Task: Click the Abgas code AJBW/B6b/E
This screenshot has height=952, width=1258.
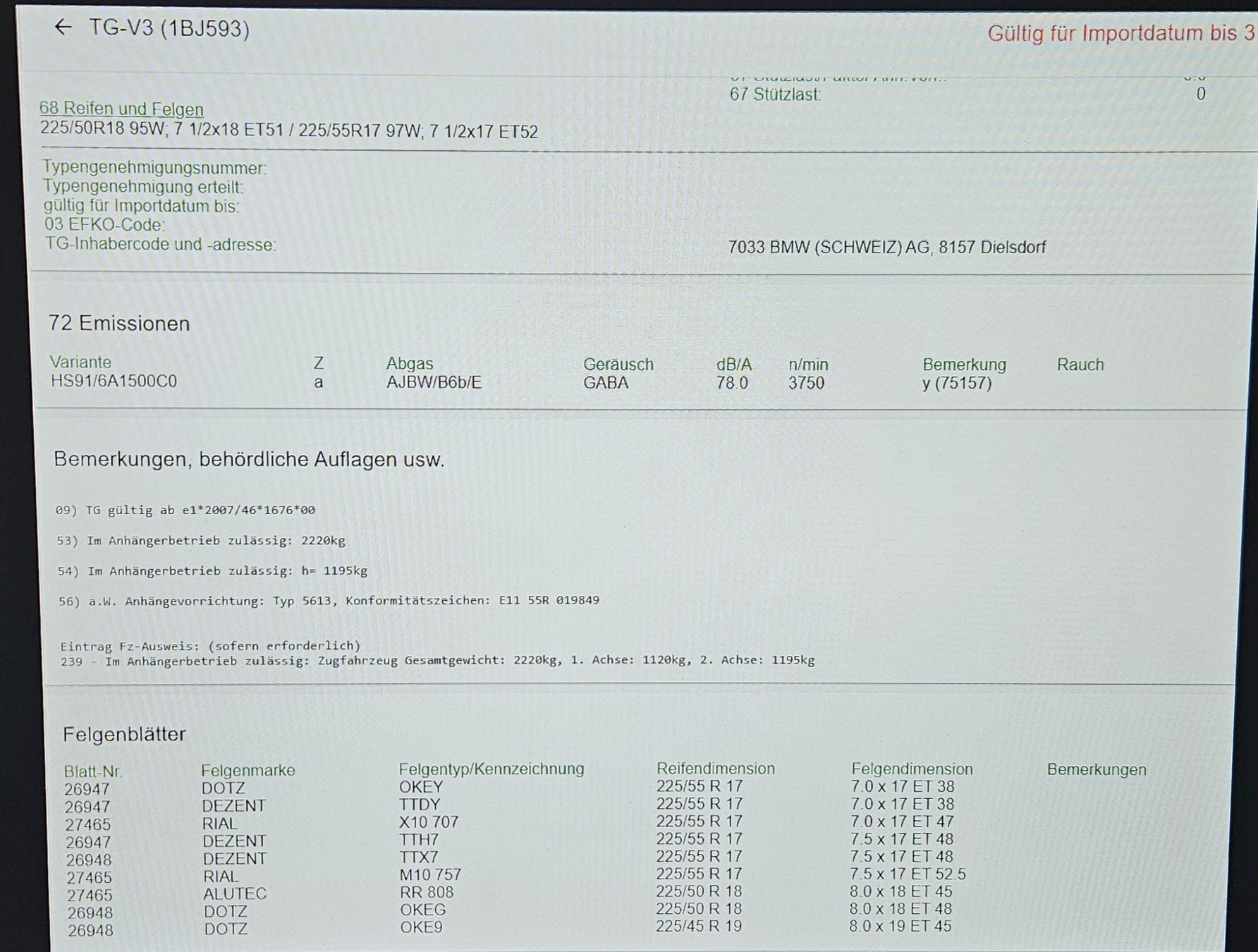Action: click(x=434, y=383)
